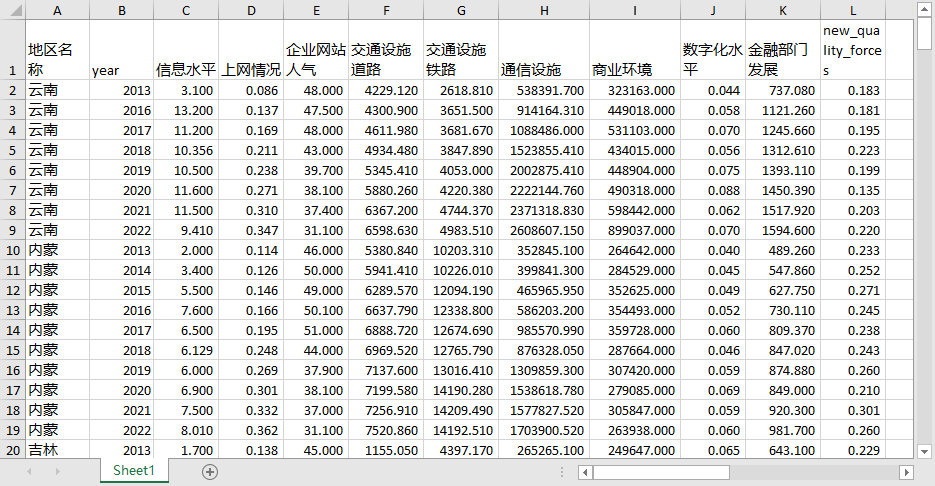Click the 商业环境 header cell
The width and height of the screenshot is (935, 486).
click(635, 49)
